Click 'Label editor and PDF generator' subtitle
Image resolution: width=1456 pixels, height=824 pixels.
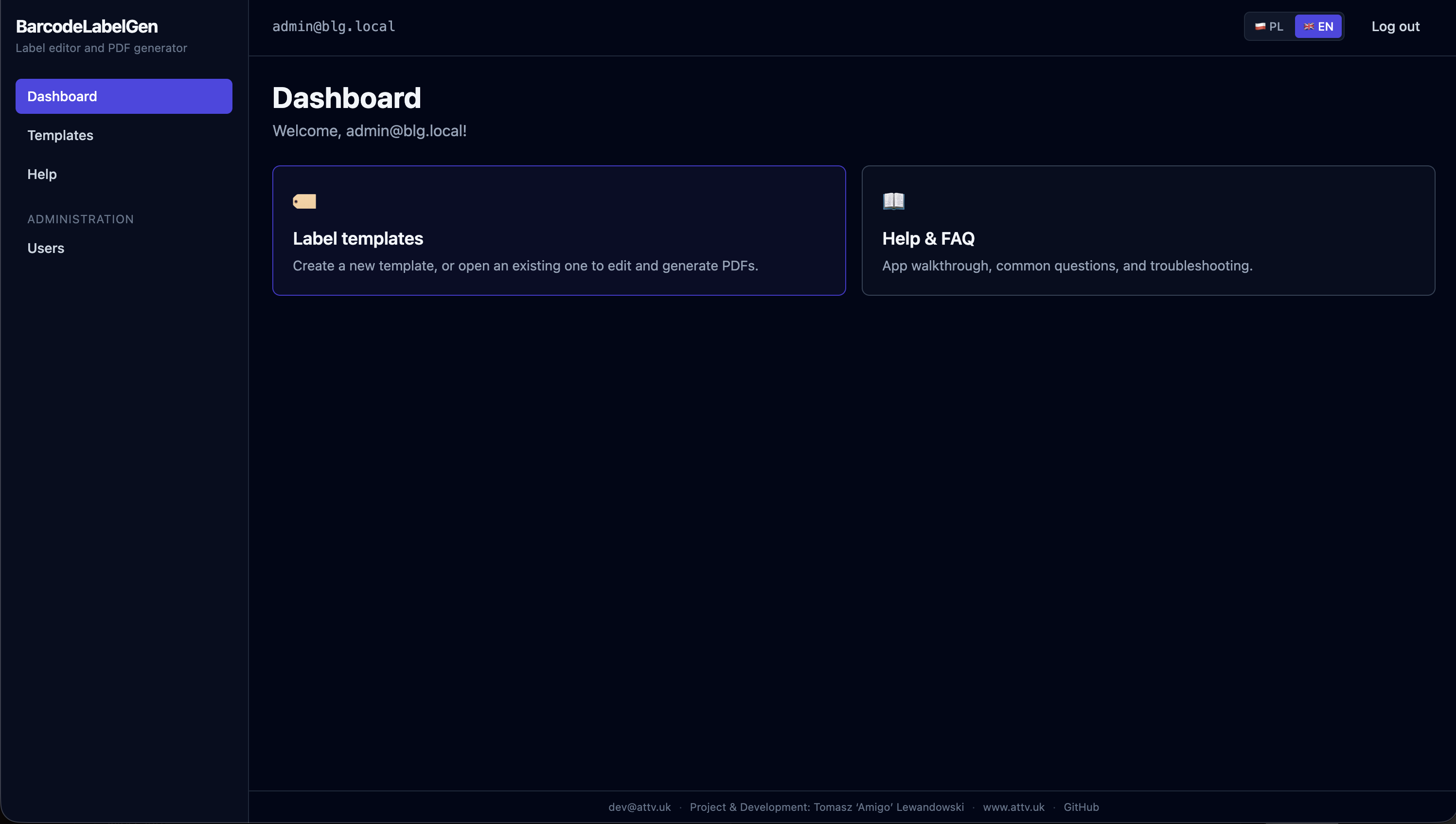tap(101, 48)
